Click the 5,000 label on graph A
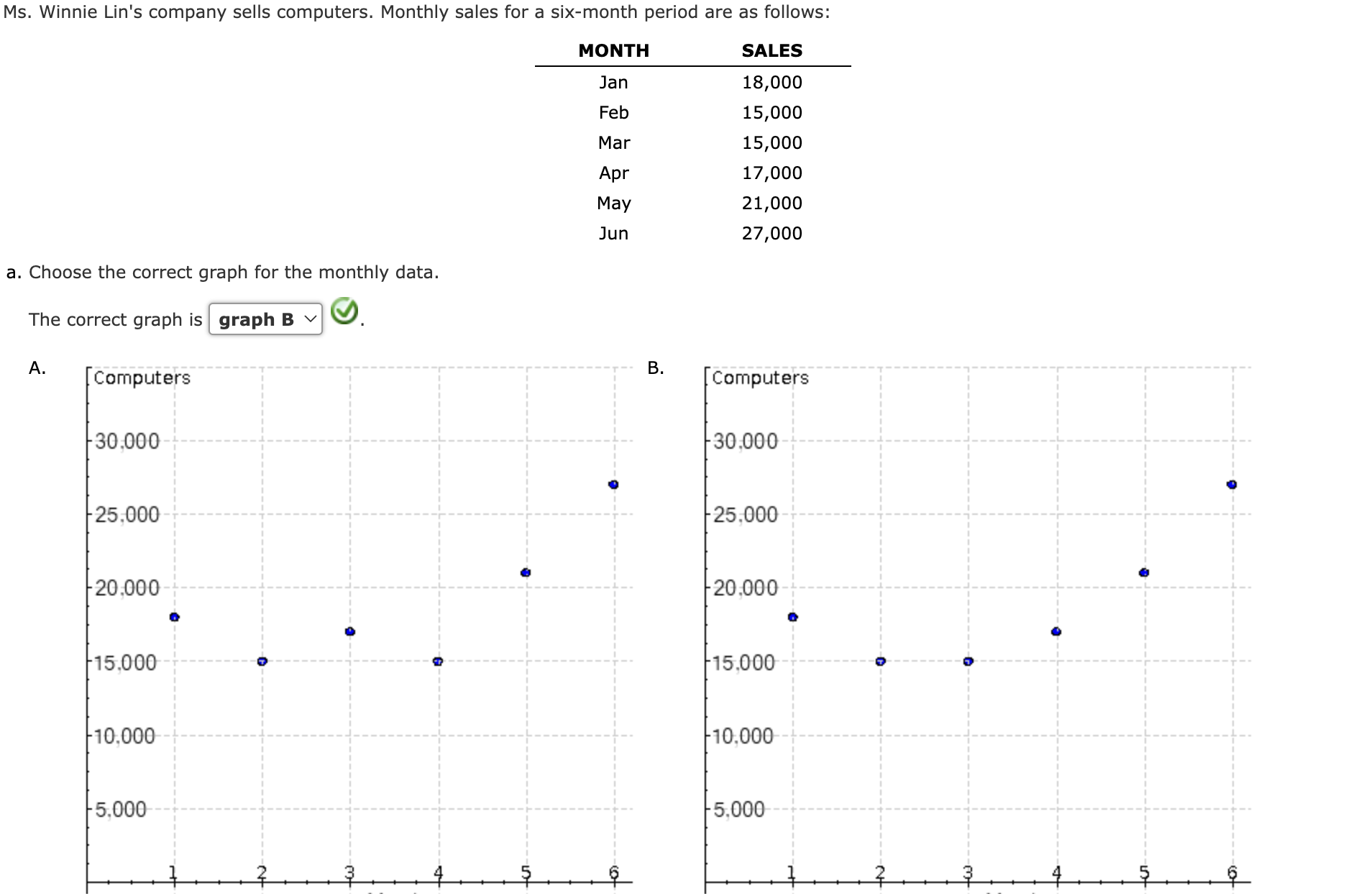Image resolution: width=1369 pixels, height=896 pixels. 121,809
